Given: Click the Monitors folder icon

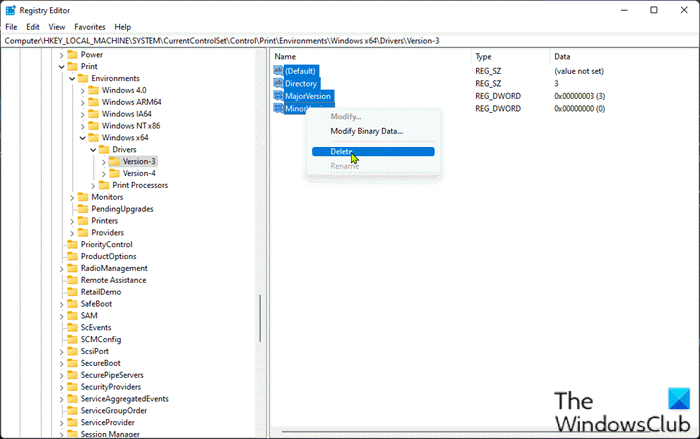Looking at the screenshot, I should [x=83, y=197].
